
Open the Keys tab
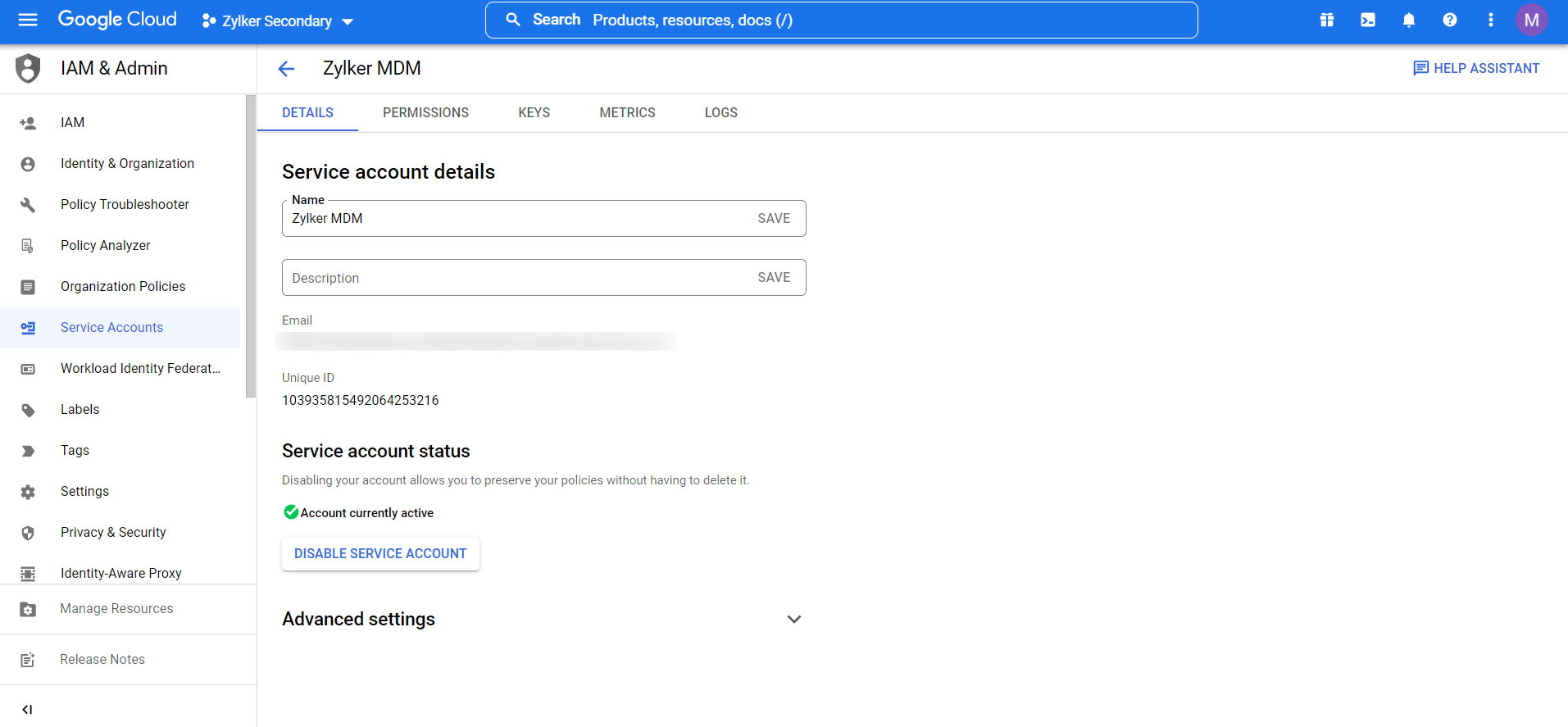[534, 113]
